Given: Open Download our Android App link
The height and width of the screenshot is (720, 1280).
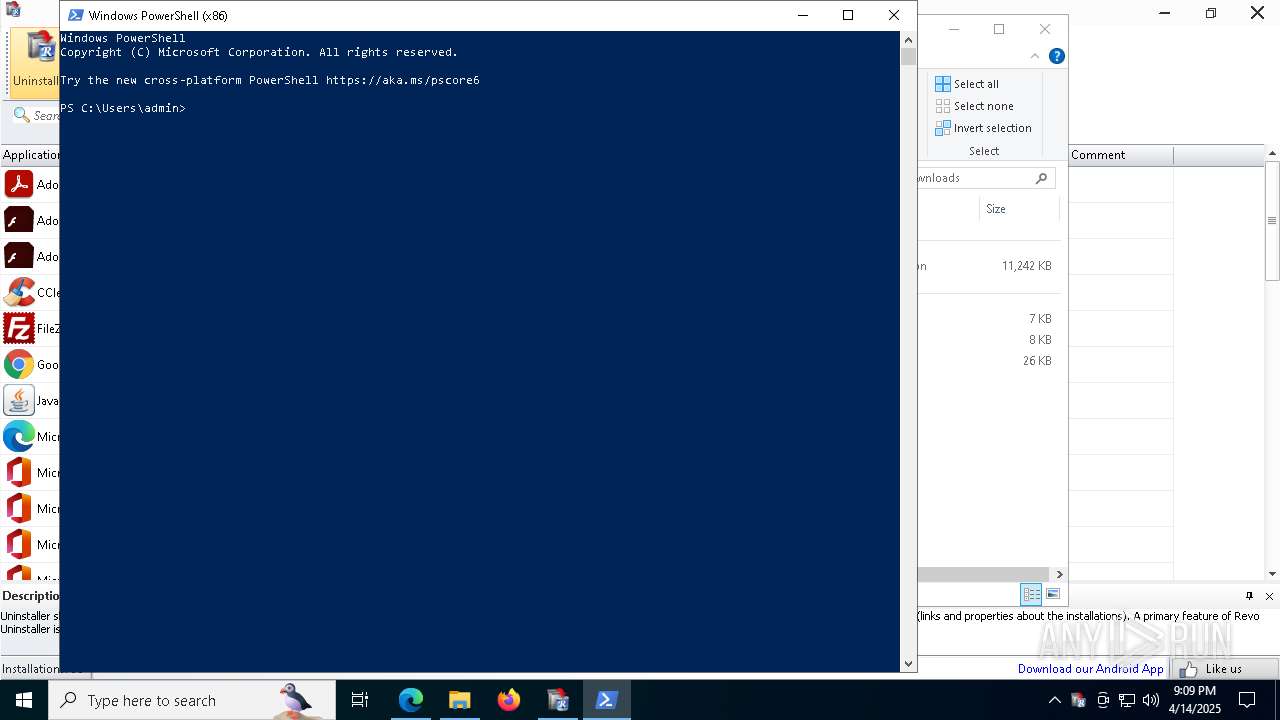Looking at the screenshot, I should [1090, 669].
